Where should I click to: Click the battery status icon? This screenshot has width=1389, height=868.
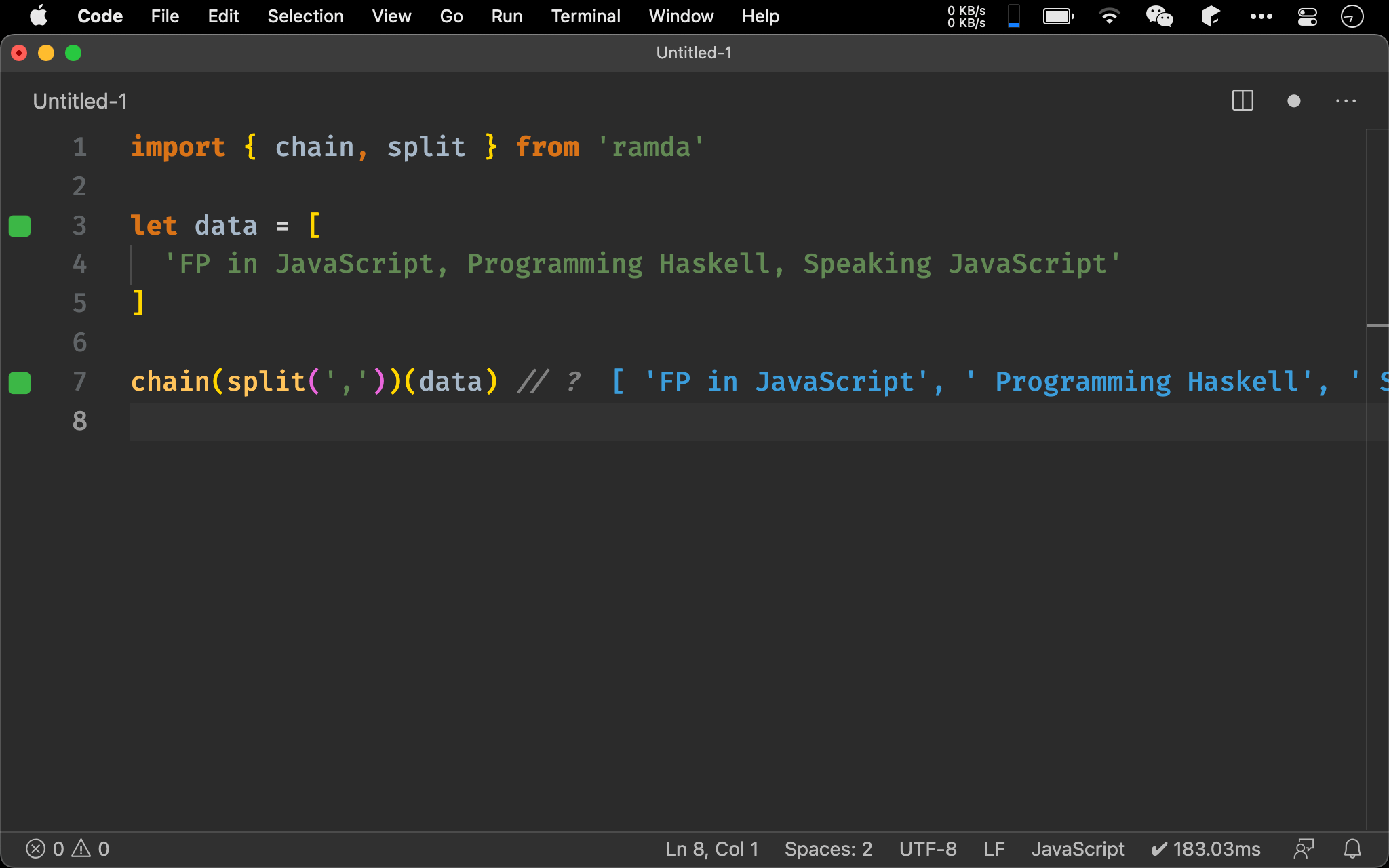point(1058,16)
